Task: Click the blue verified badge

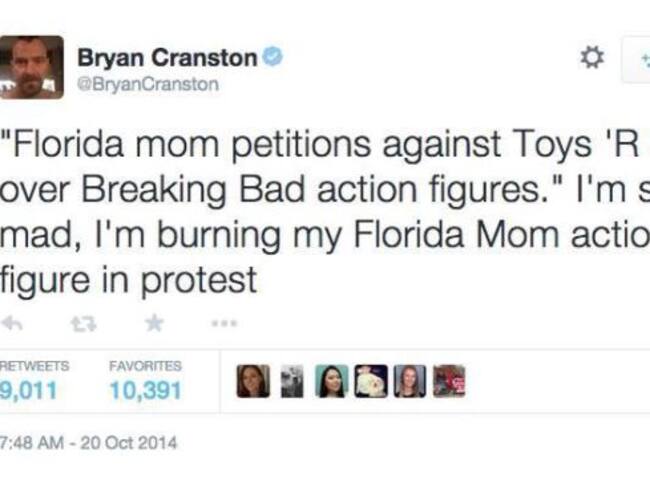Action: click(x=272, y=57)
